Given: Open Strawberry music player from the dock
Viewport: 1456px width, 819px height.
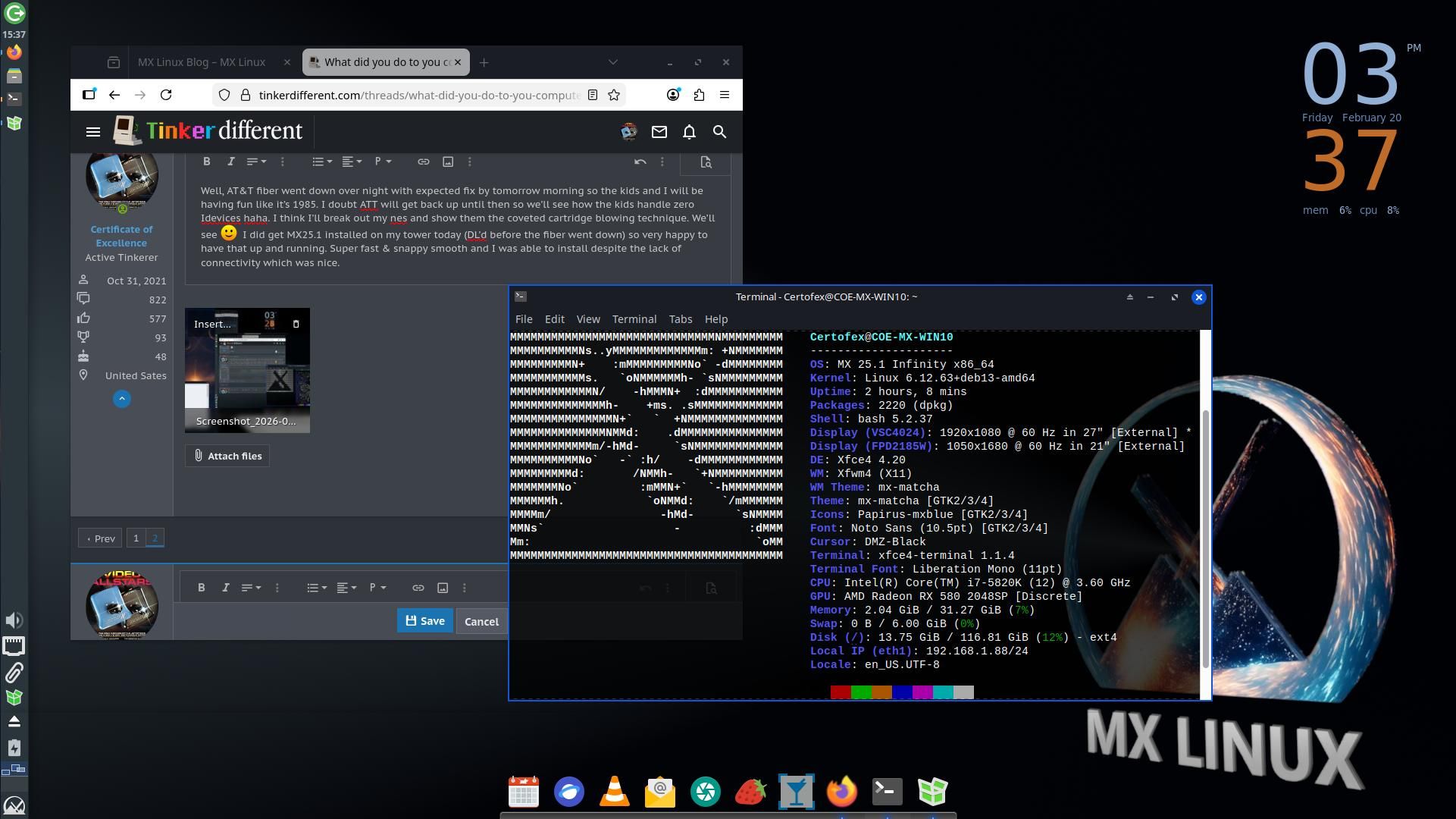Looking at the screenshot, I should pos(750,792).
